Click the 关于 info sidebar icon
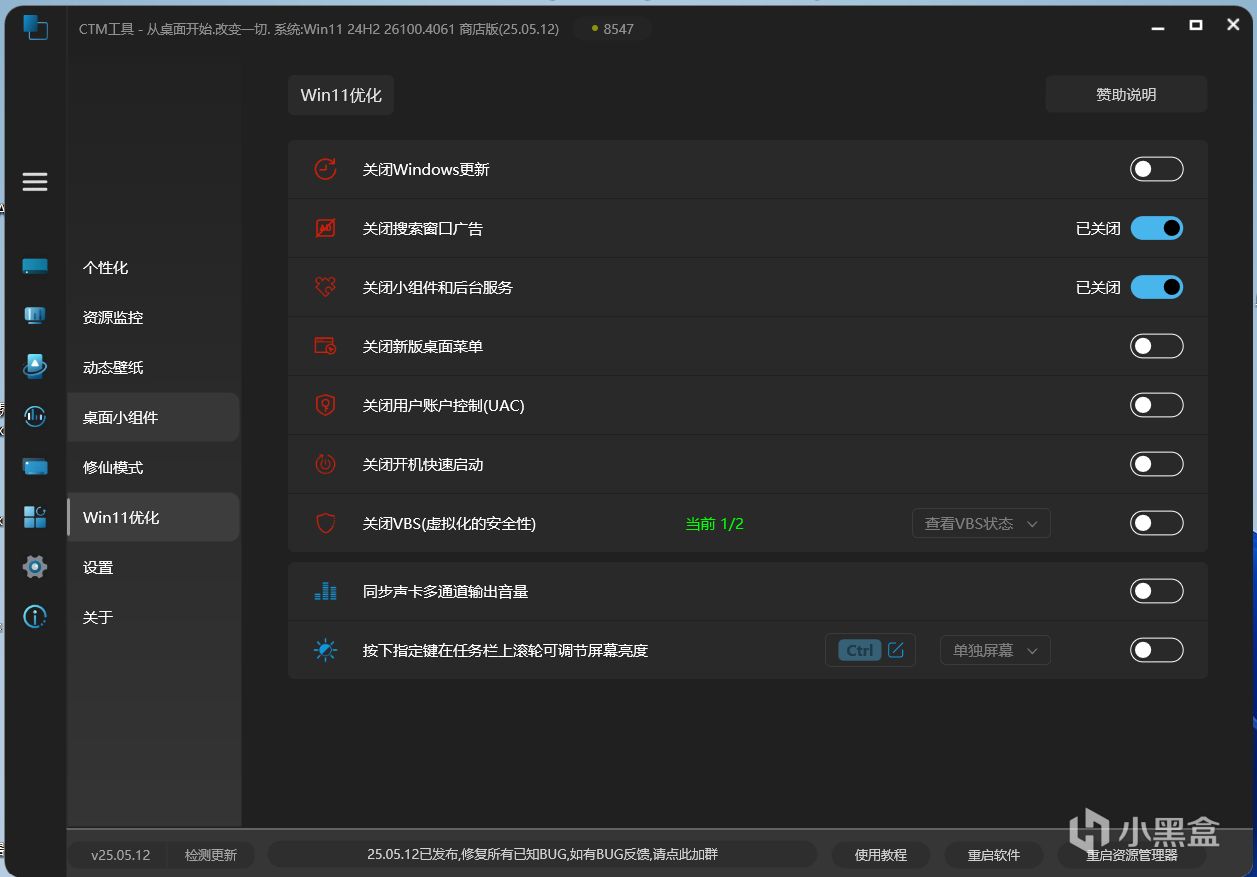The height and width of the screenshot is (877, 1257). [x=35, y=617]
